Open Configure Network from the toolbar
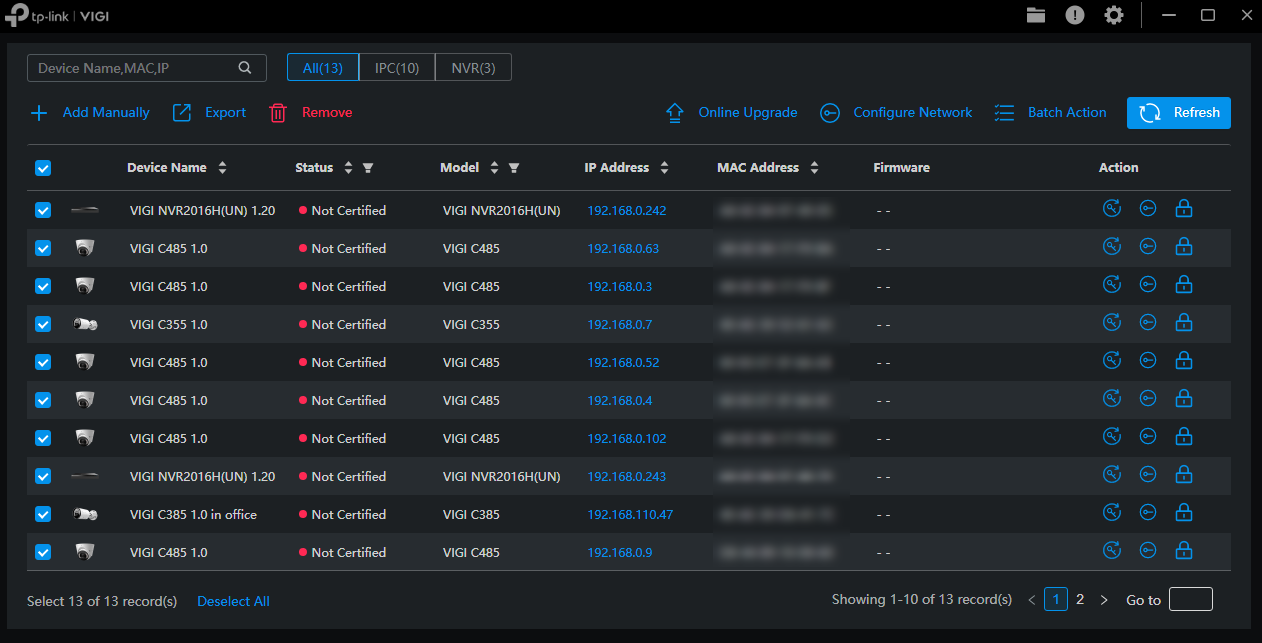The height and width of the screenshot is (643, 1262). pyautogui.click(x=830, y=113)
